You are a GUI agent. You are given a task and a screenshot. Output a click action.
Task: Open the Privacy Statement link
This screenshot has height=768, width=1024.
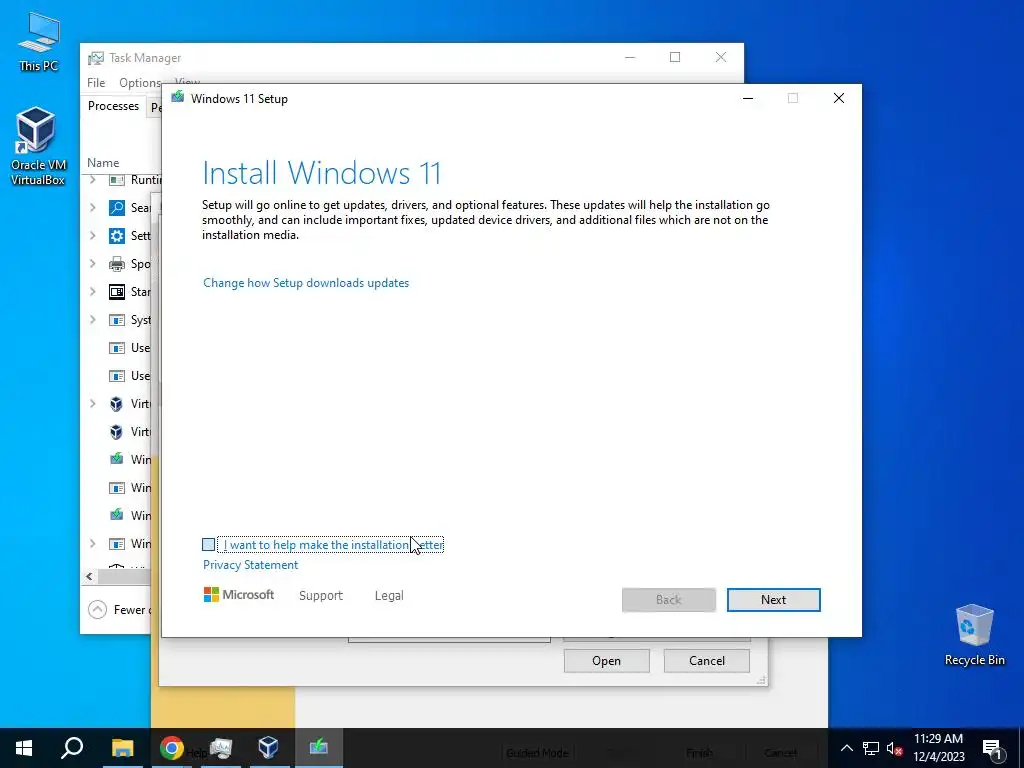pyautogui.click(x=250, y=565)
